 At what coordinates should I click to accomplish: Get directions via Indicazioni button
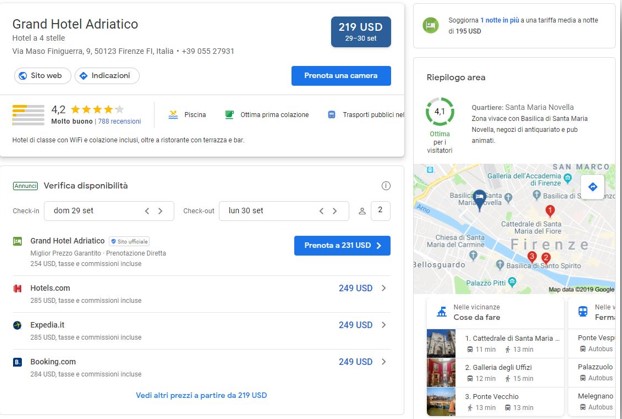pos(107,75)
